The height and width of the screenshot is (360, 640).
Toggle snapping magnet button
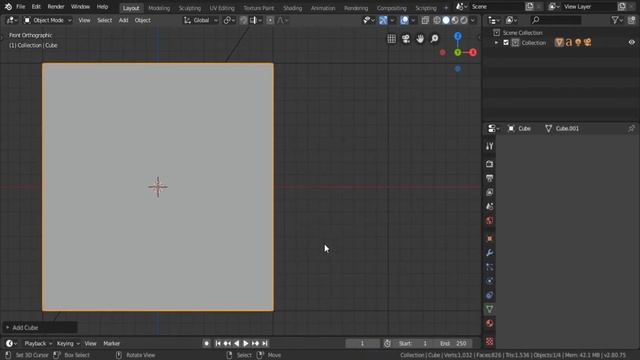(243, 20)
